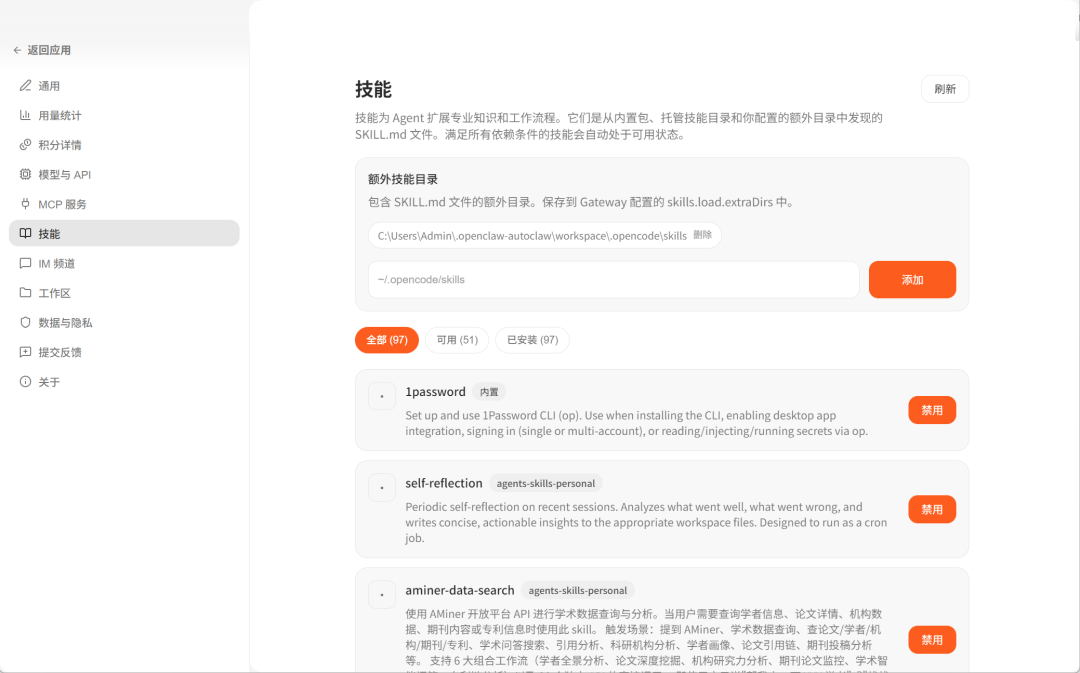Image resolution: width=1080 pixels, height=673 pixels.
Task: Click the skills directory path input field
Action: [x=613, y=280]
